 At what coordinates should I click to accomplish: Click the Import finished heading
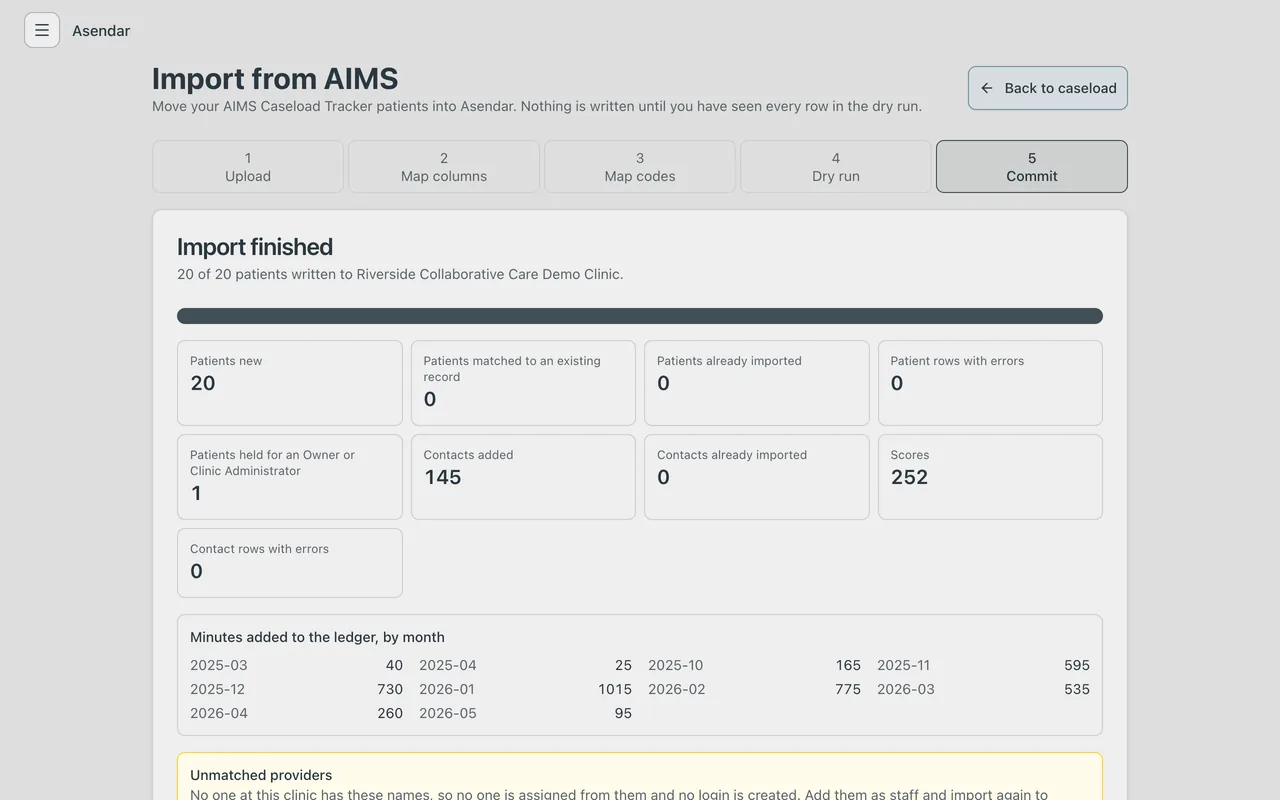coord(255,247)
